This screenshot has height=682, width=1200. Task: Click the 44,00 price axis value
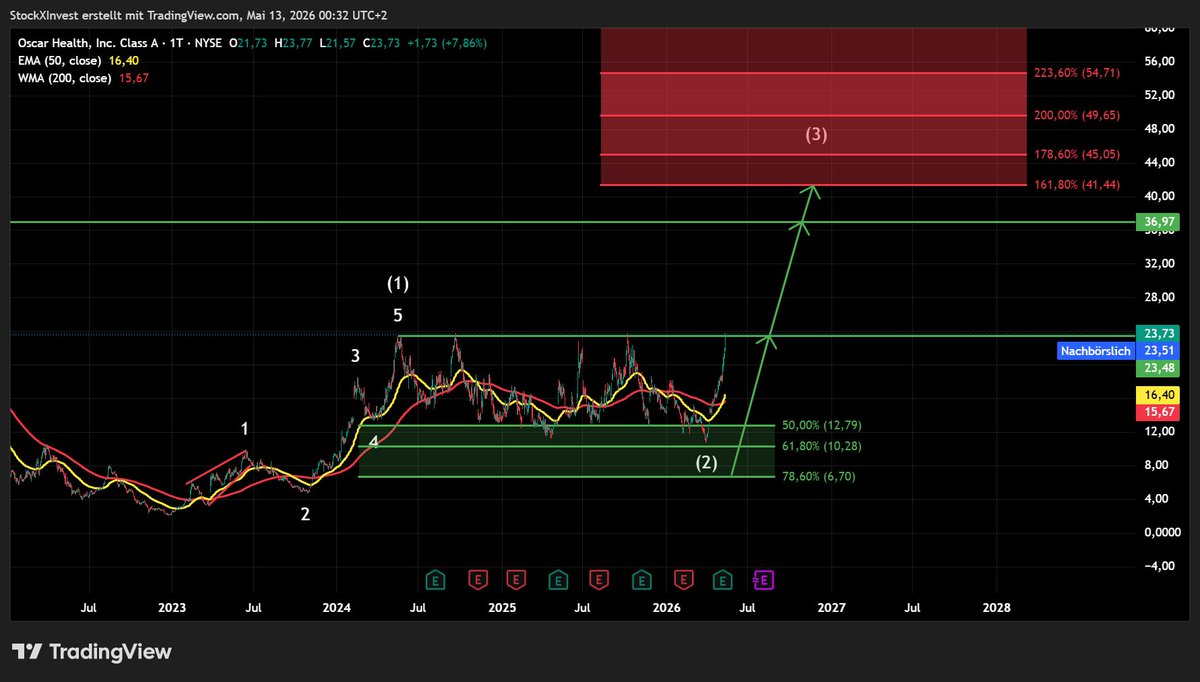click(x=1158, y=162)
